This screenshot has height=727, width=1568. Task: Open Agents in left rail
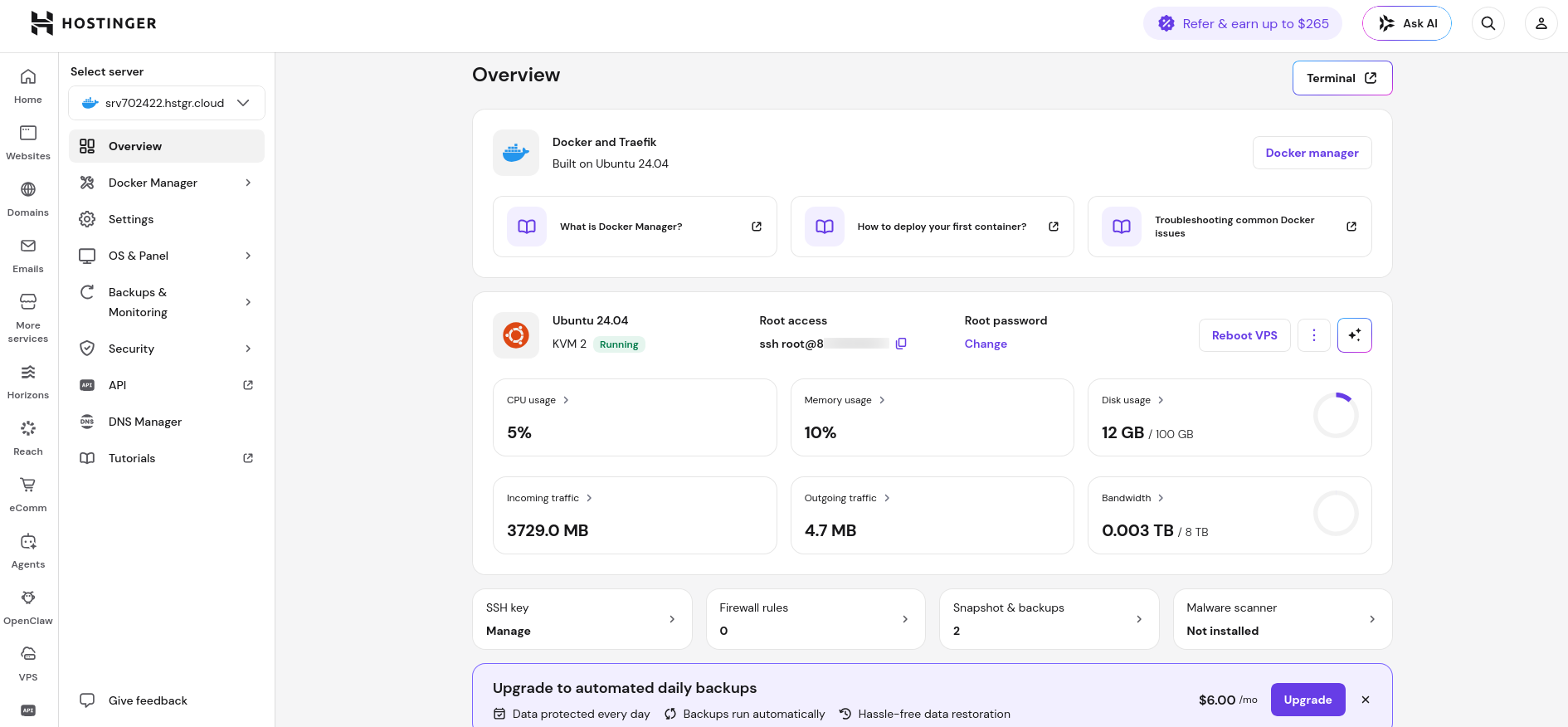point(28,551)
